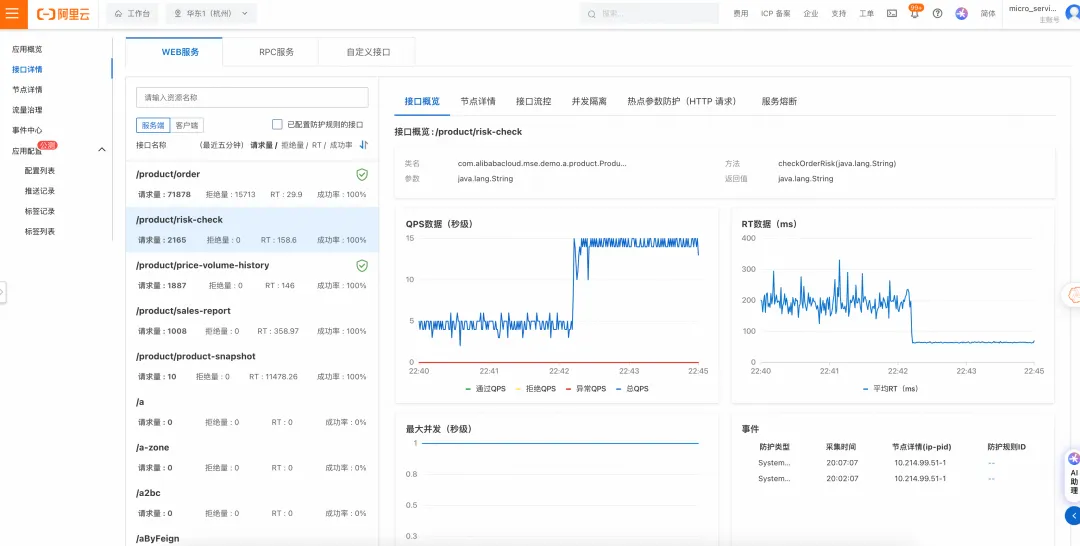1080x546 pixels.
Task: Check the 已配置防护规则的接口 checkbox
Action: (x=277, y=125)
